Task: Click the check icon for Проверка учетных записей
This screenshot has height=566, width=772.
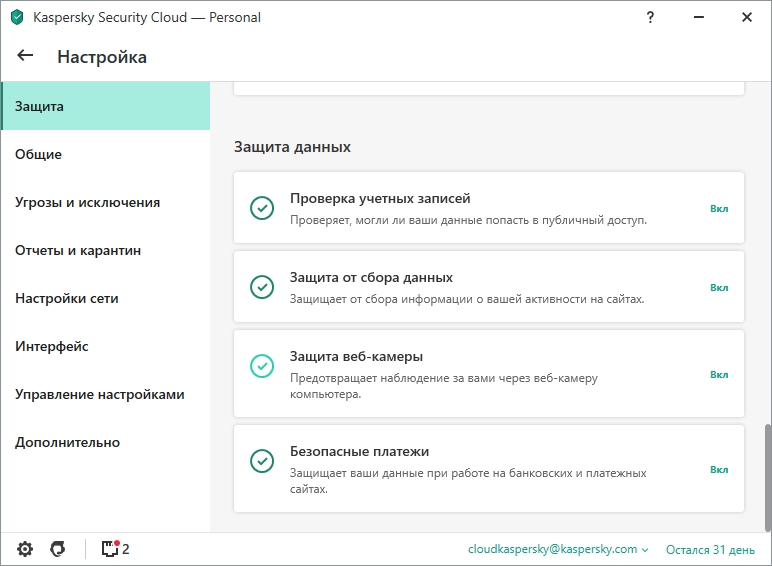Action: (x=262, y=208)
